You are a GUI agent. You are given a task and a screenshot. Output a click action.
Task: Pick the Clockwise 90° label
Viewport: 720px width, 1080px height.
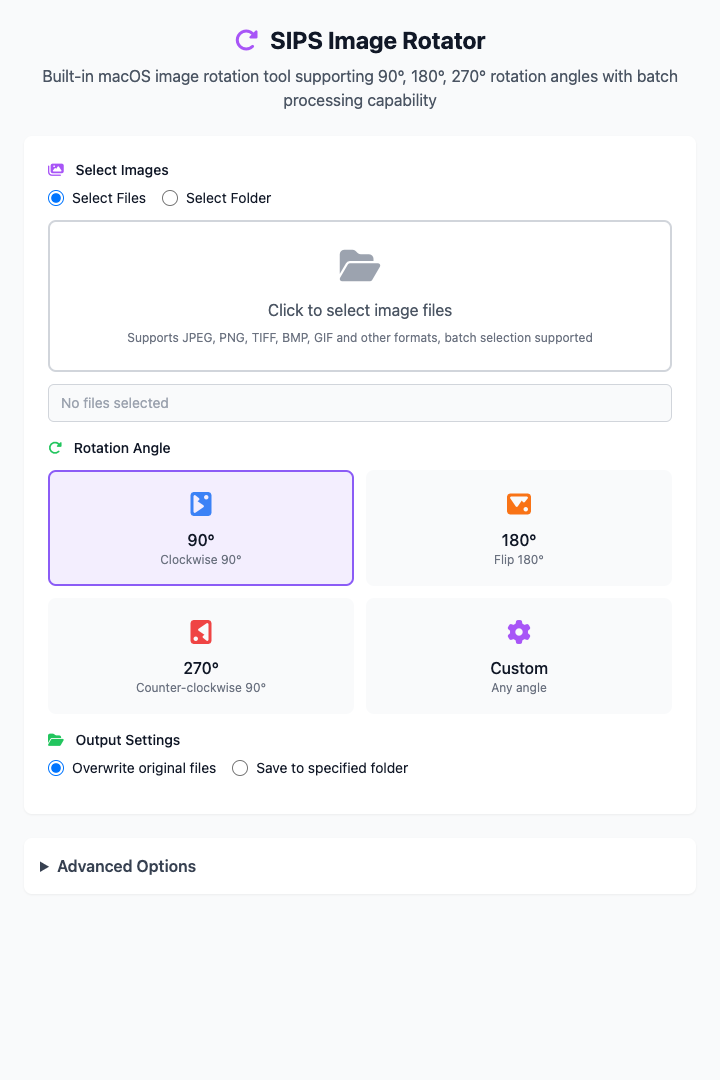201,560
